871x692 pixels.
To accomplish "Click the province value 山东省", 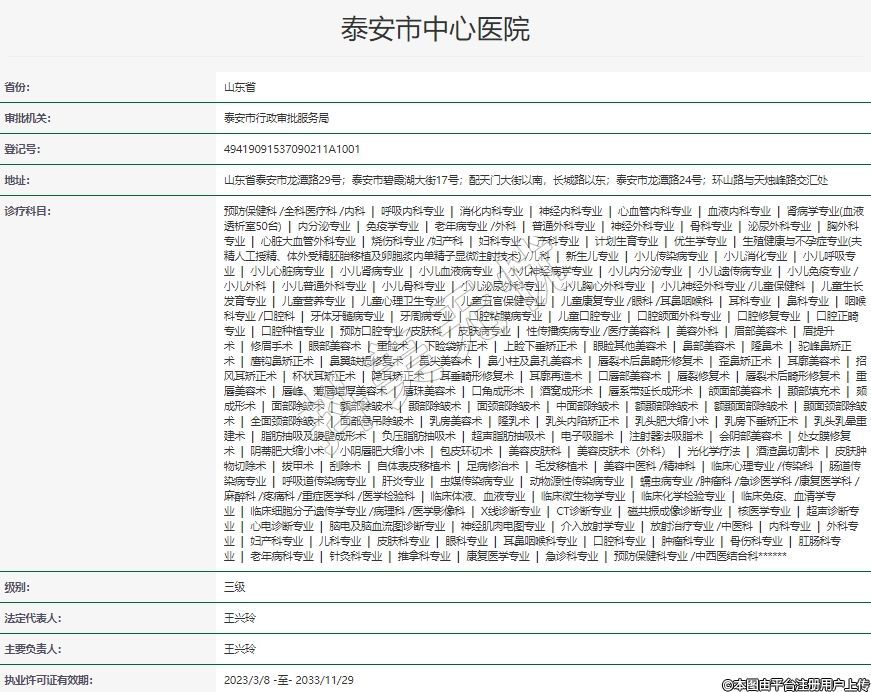I will (239, 88).
